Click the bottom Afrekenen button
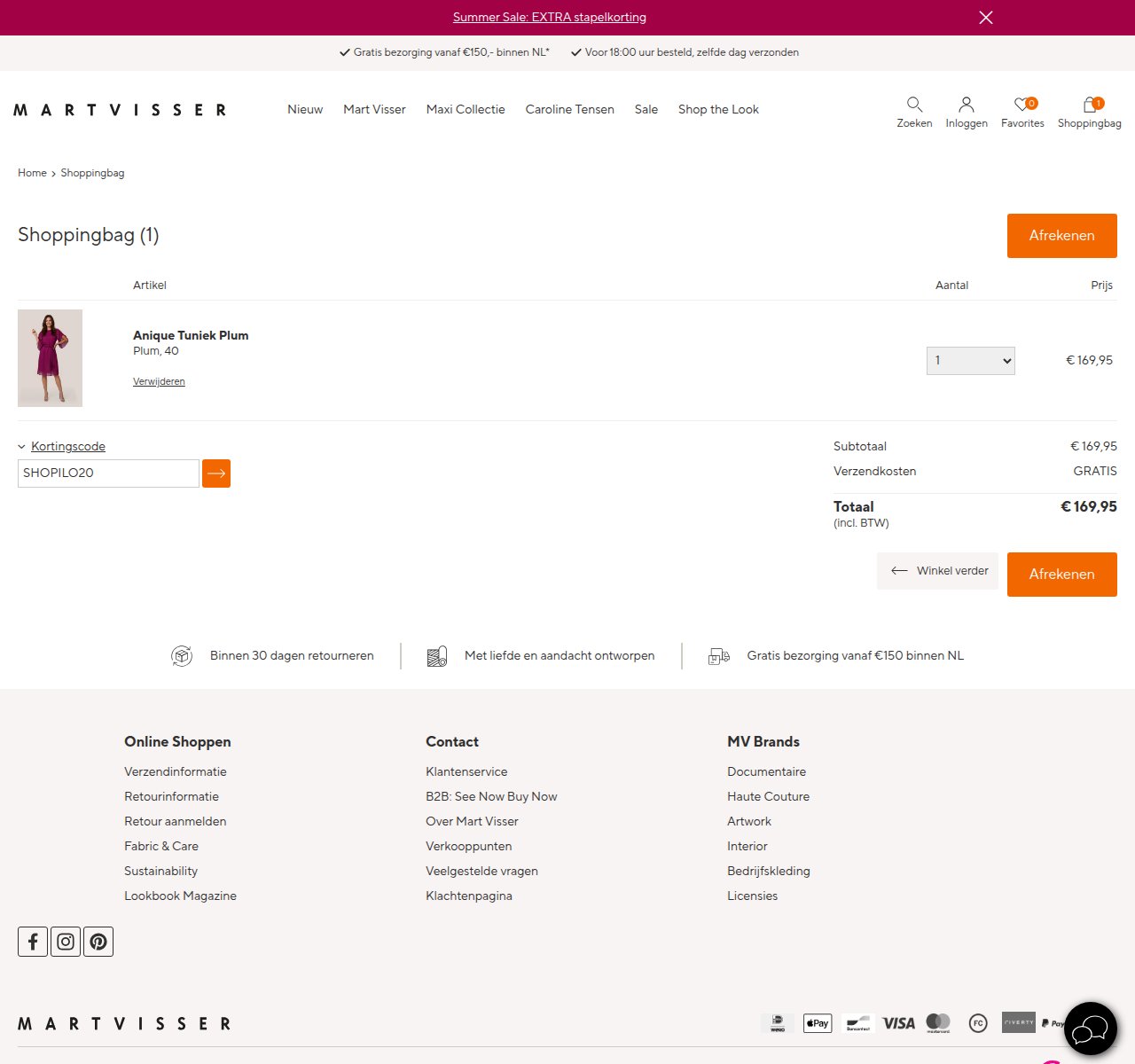The height and width of the screenshot is (1064, 1135). pos(1061,575)
